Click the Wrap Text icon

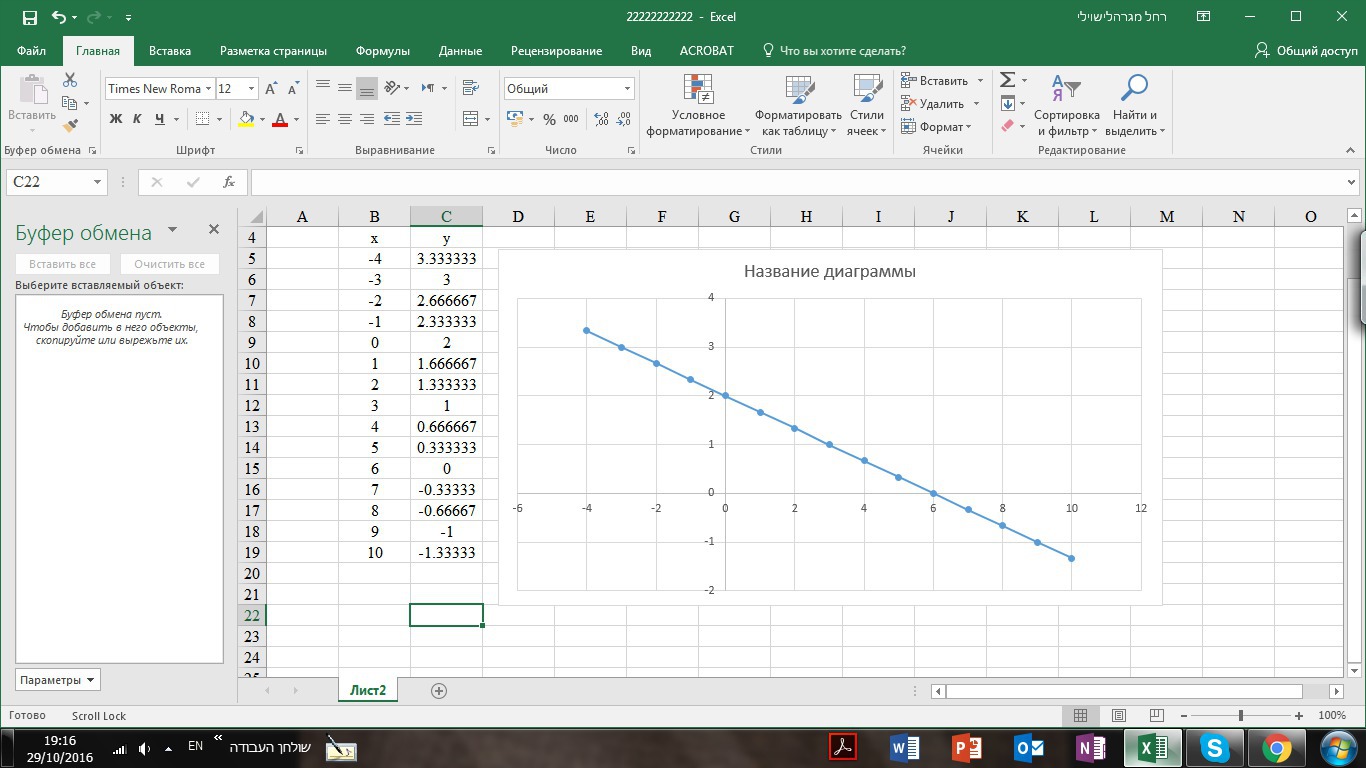coord(471,89)
